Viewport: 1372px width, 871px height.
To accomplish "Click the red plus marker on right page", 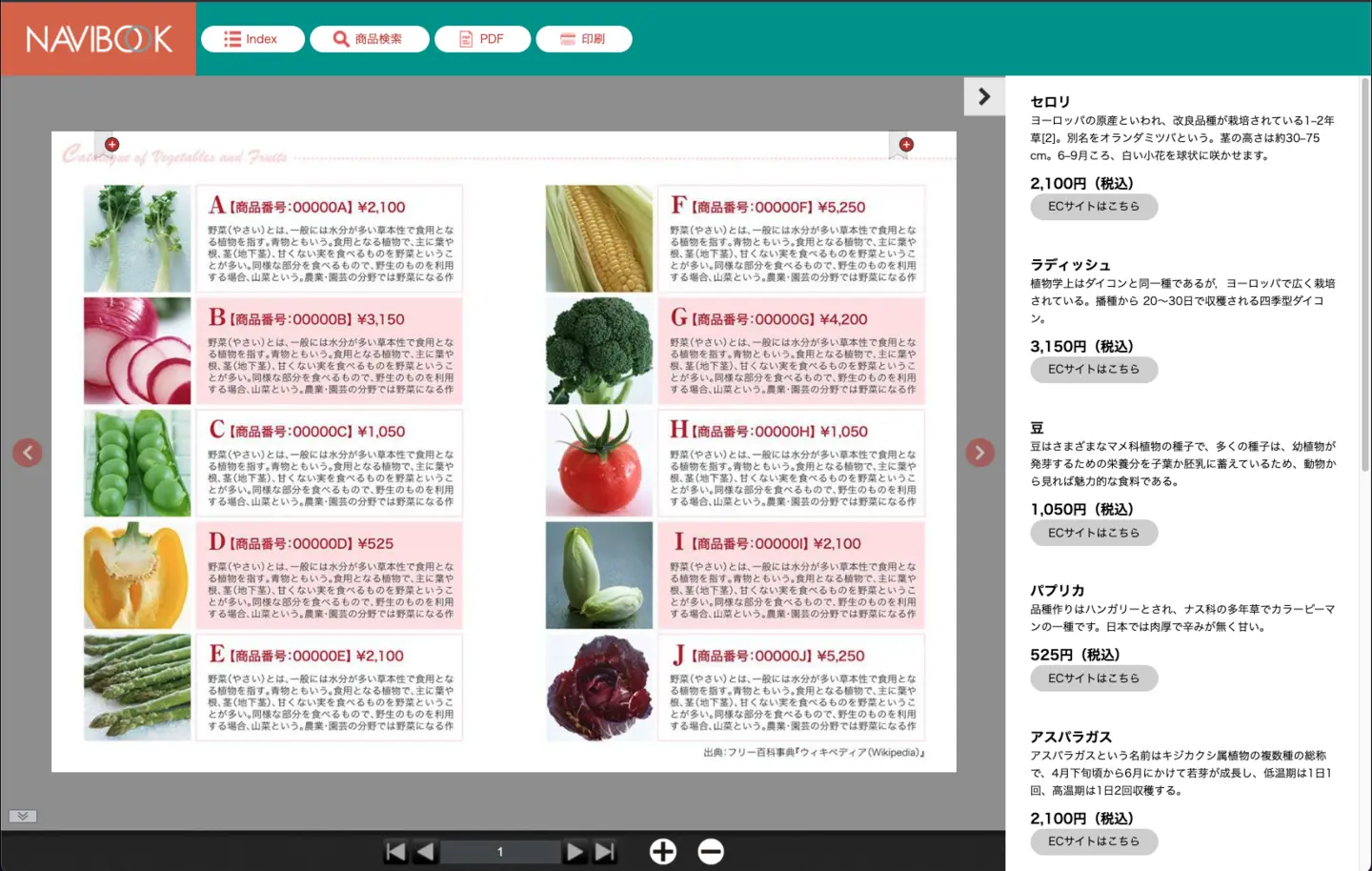I will pyautogui.click(x=906, y=145).
